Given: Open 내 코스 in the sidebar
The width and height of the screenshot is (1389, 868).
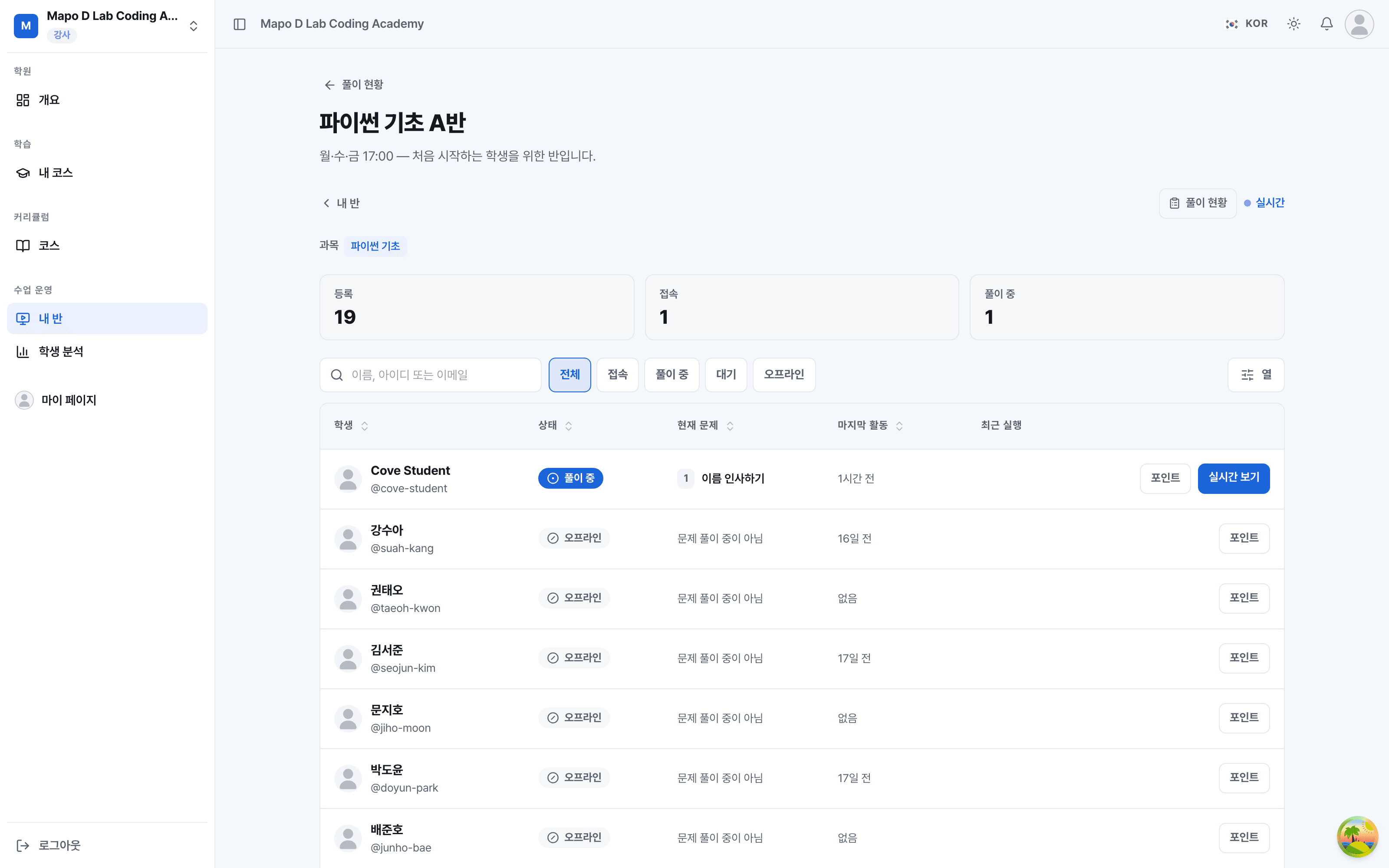Looking at the screenshot, I should (x=107, y=173).
